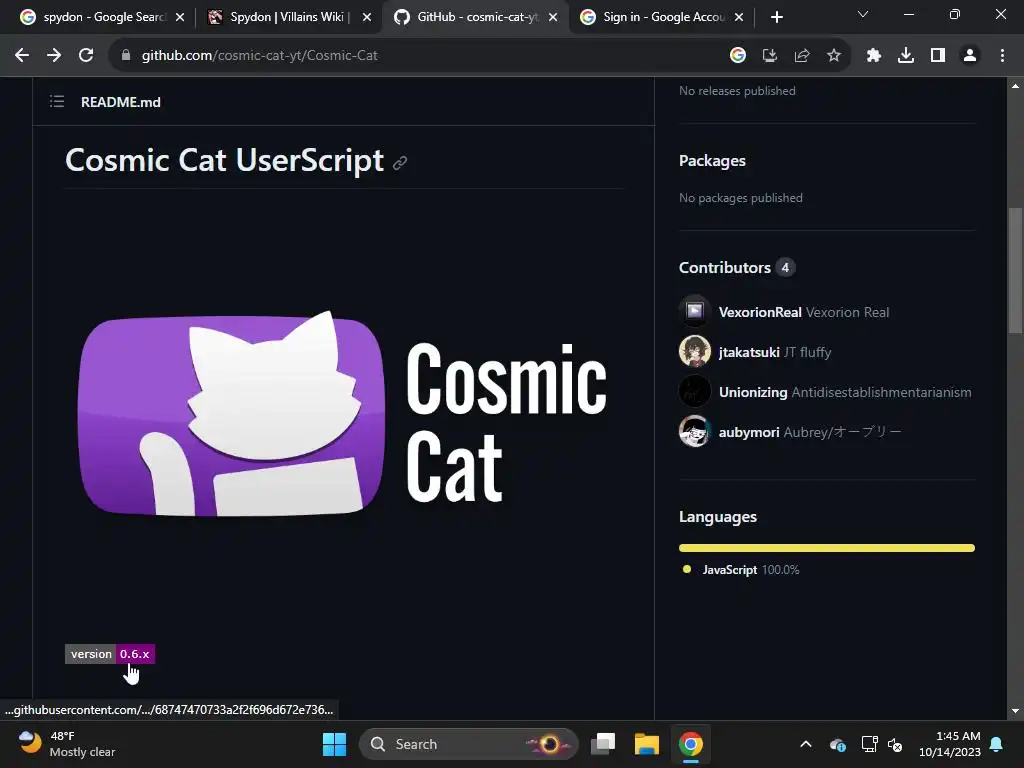Open the Unionizing contributor profile
This screenshot has height=768, width=1024.
753,392
